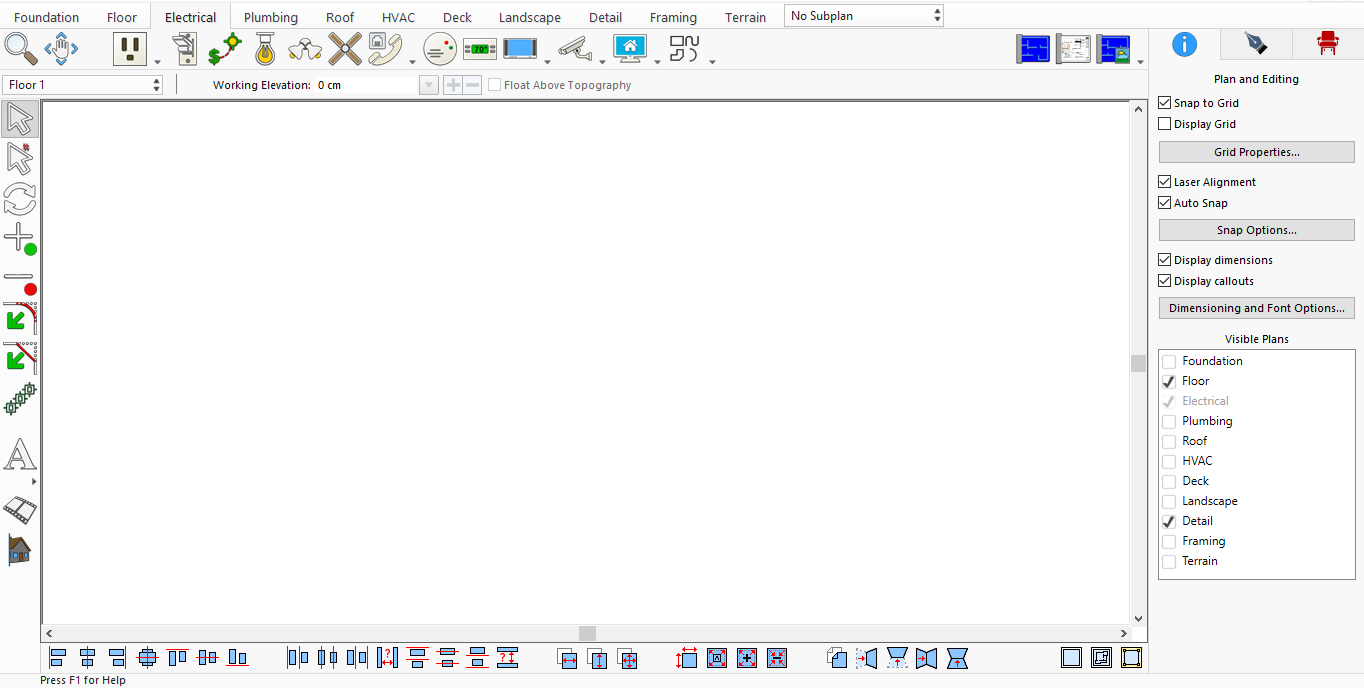This screenshot has width=1364, height=688.
Task: Select the electrical outlet tool
Action: pyautogui.click(x=130, y=48)
